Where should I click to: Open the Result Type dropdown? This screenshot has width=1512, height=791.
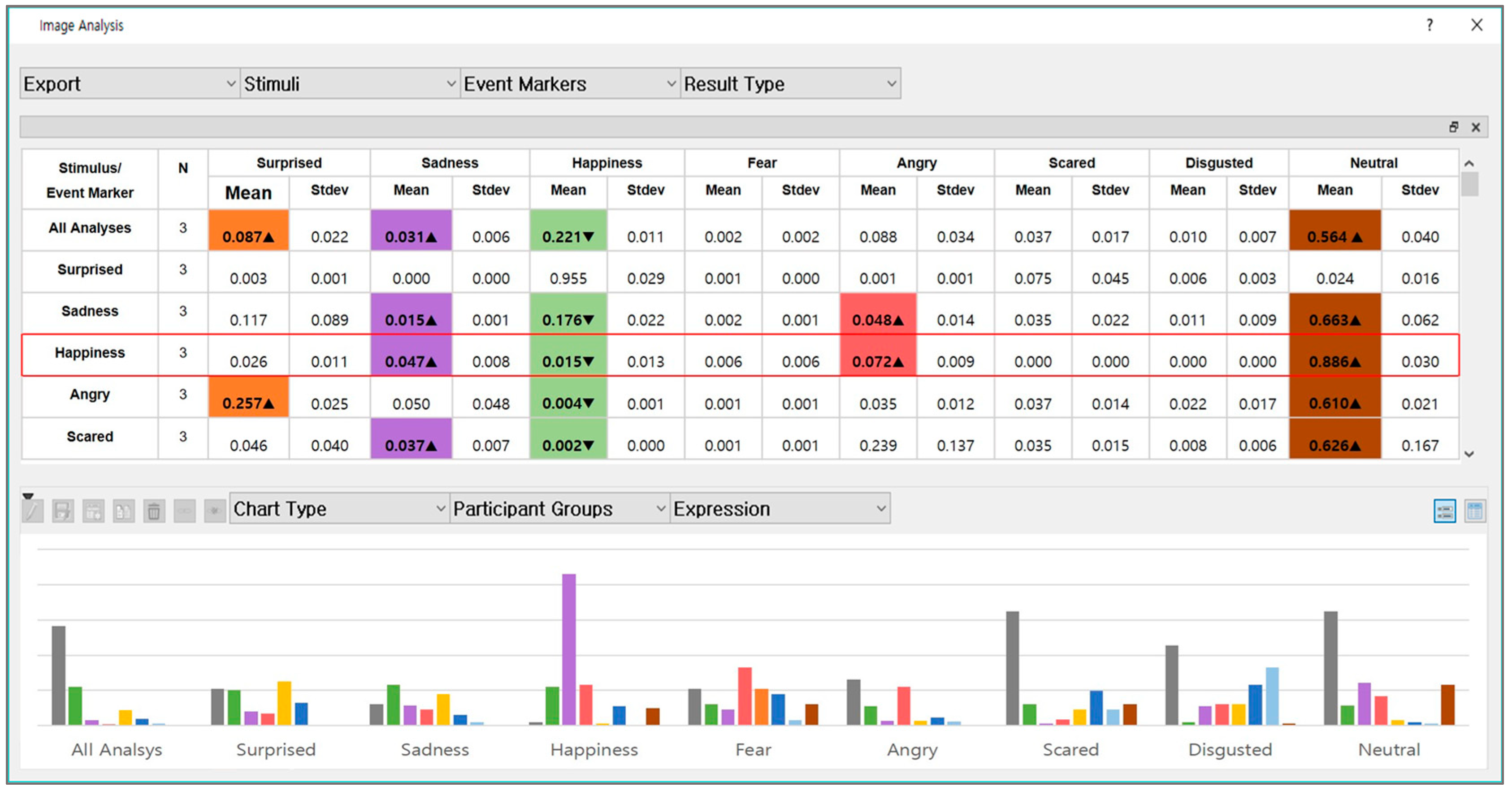tap(790, 83)
